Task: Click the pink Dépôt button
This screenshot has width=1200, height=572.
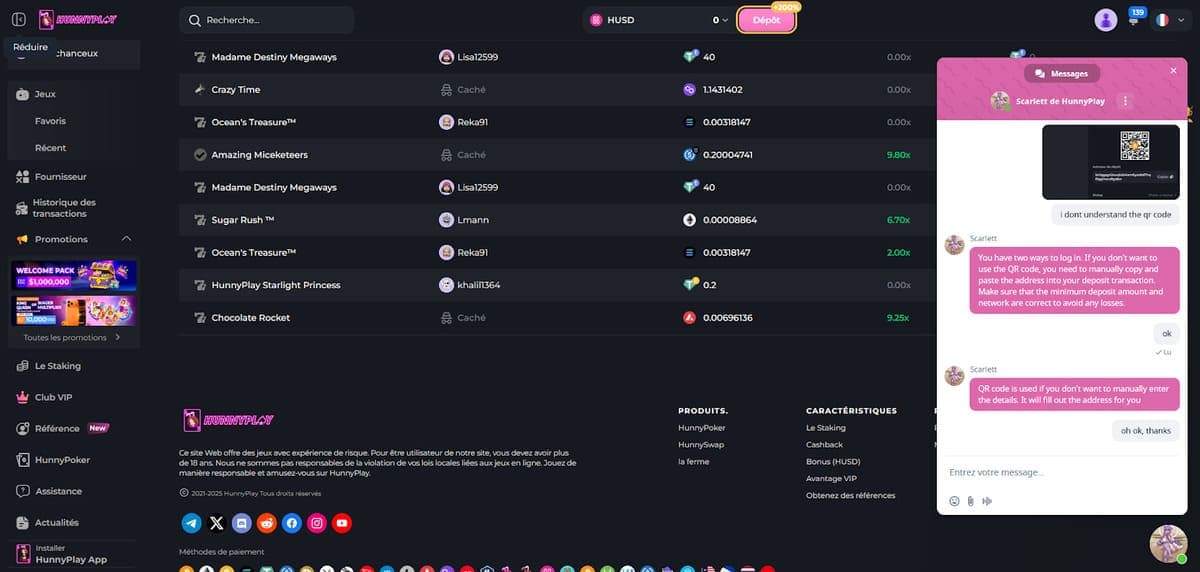Action: [766, 20]
